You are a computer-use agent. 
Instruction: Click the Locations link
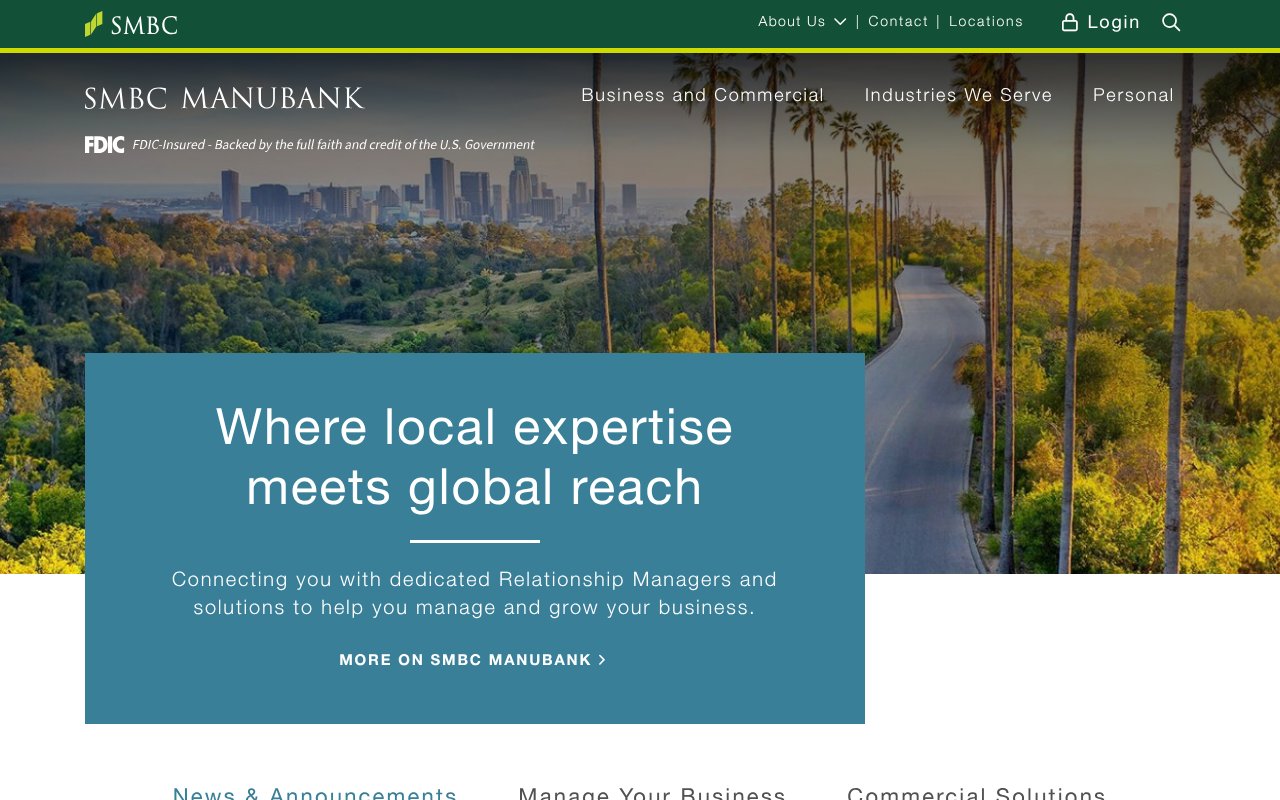coord(985,21)
